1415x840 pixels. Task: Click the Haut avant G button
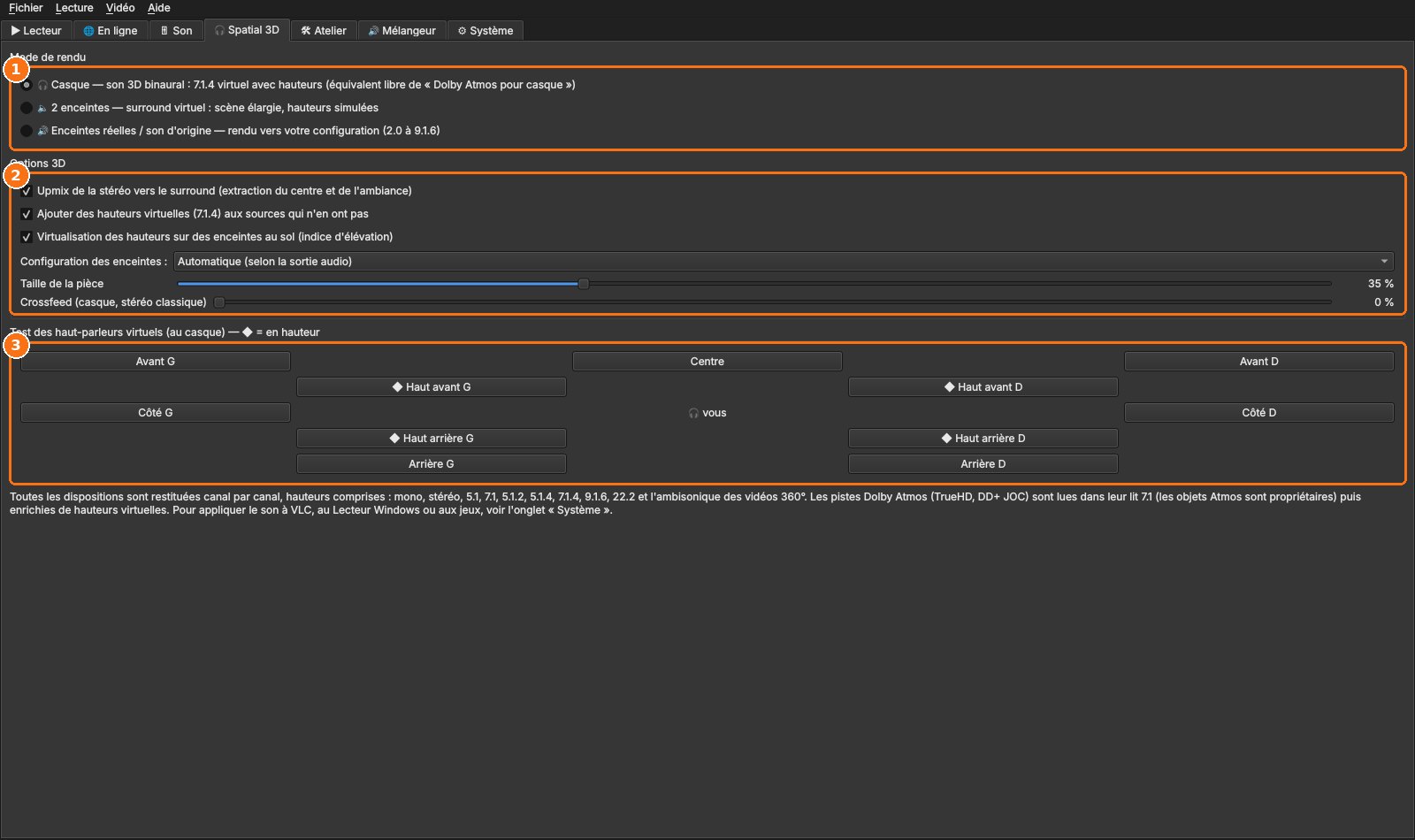tap(432, 387)
